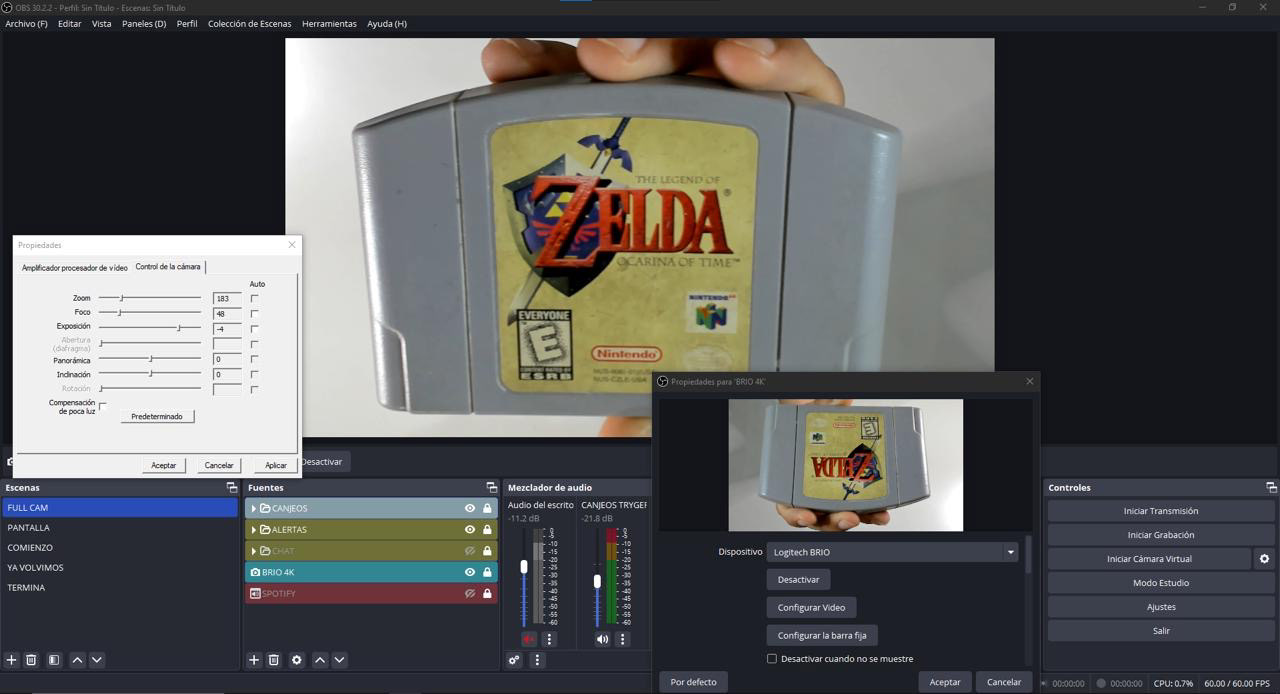Open the Herramientas menu
Image resolution: width=1280 pixels, height=694 pixels.
[x=329, y=23]
